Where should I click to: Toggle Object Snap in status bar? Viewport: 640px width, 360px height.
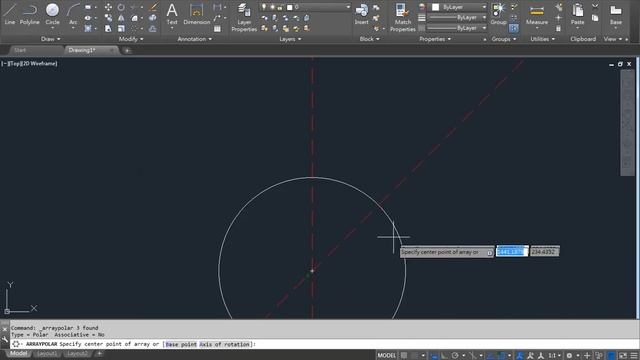tap(501, 356)
